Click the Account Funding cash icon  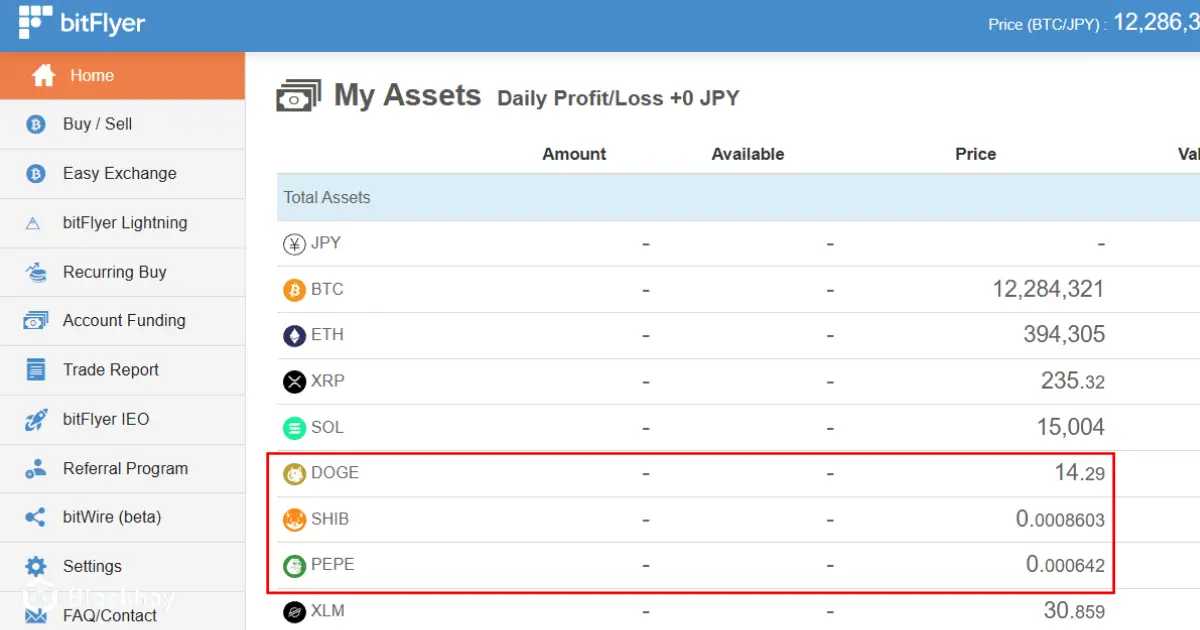click(36, 321)
